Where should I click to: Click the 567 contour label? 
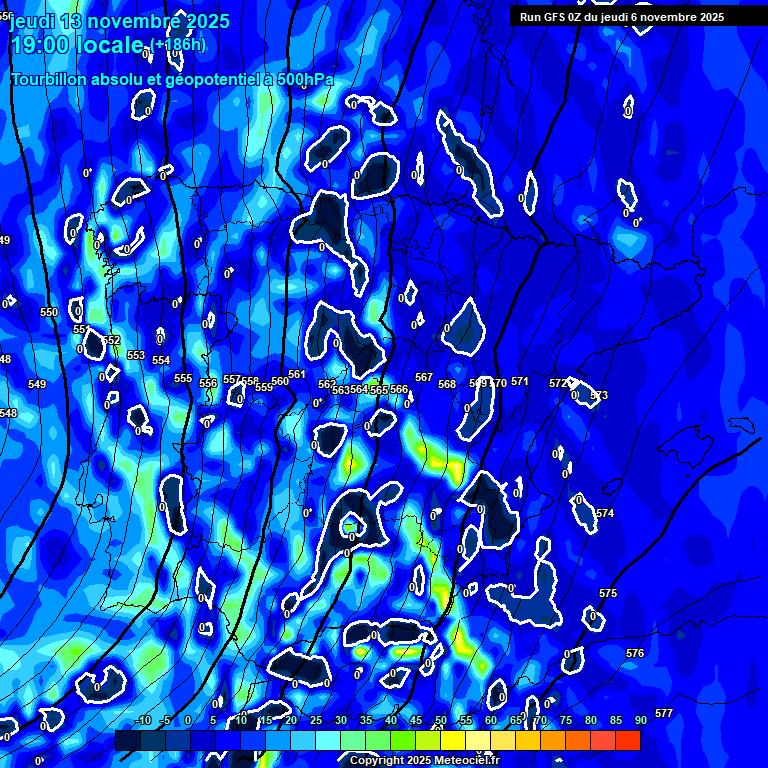pyautogui.click(x=424, y=377)
